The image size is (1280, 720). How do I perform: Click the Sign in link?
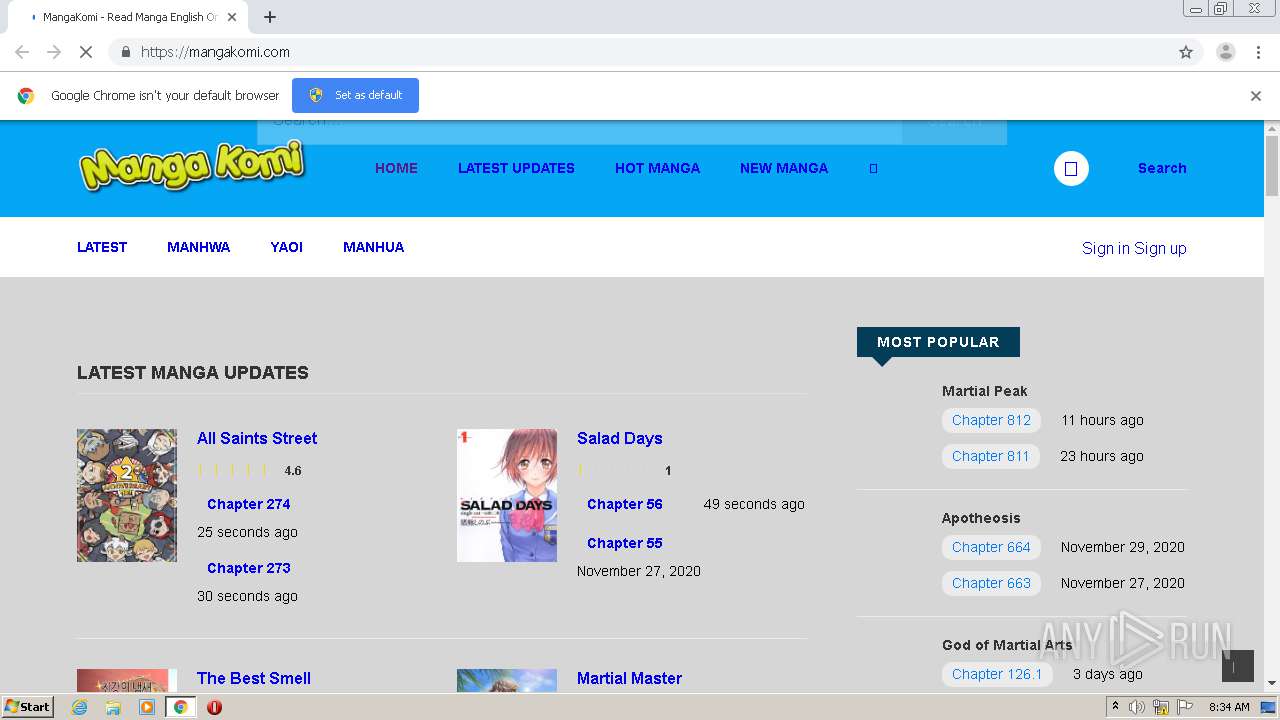1105,248
